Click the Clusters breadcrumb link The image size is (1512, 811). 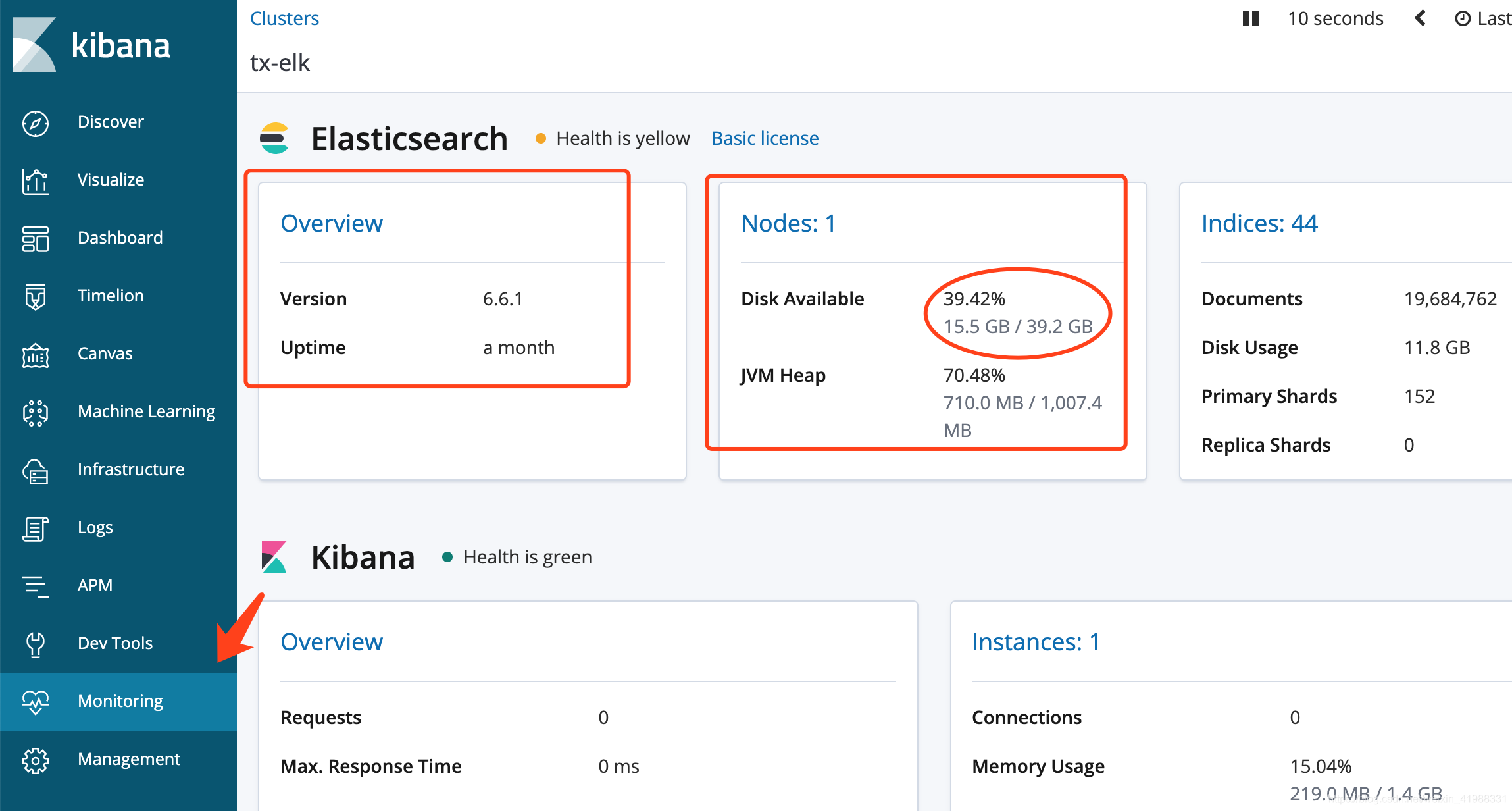(284, 18)
